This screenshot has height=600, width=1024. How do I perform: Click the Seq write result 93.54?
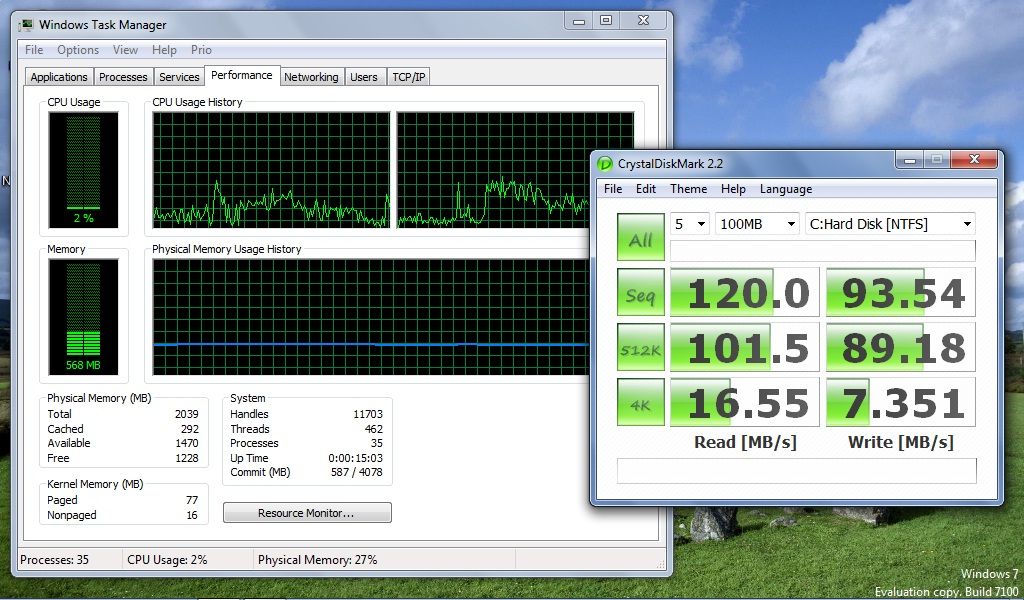point(901,292)
